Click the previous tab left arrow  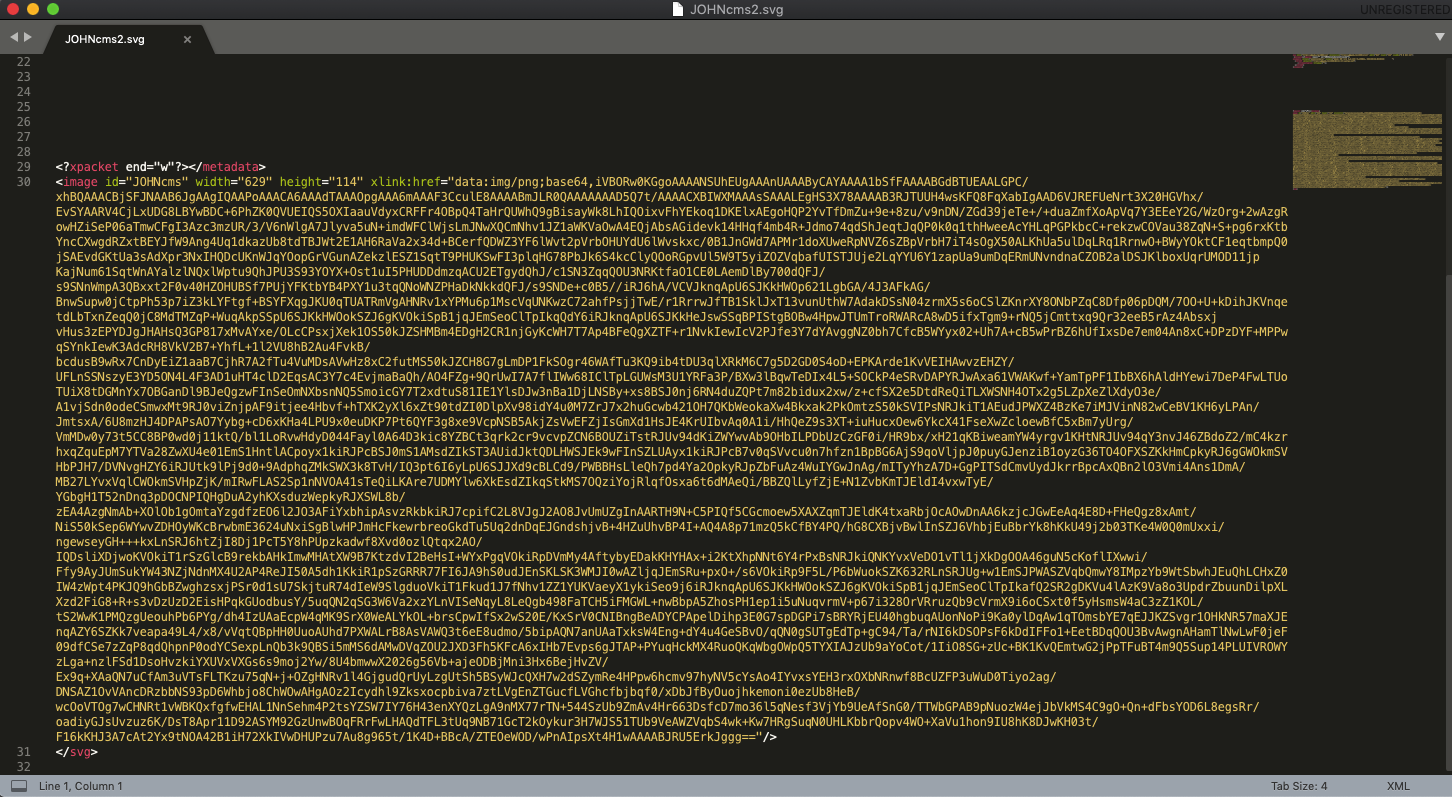pos(14,38)
